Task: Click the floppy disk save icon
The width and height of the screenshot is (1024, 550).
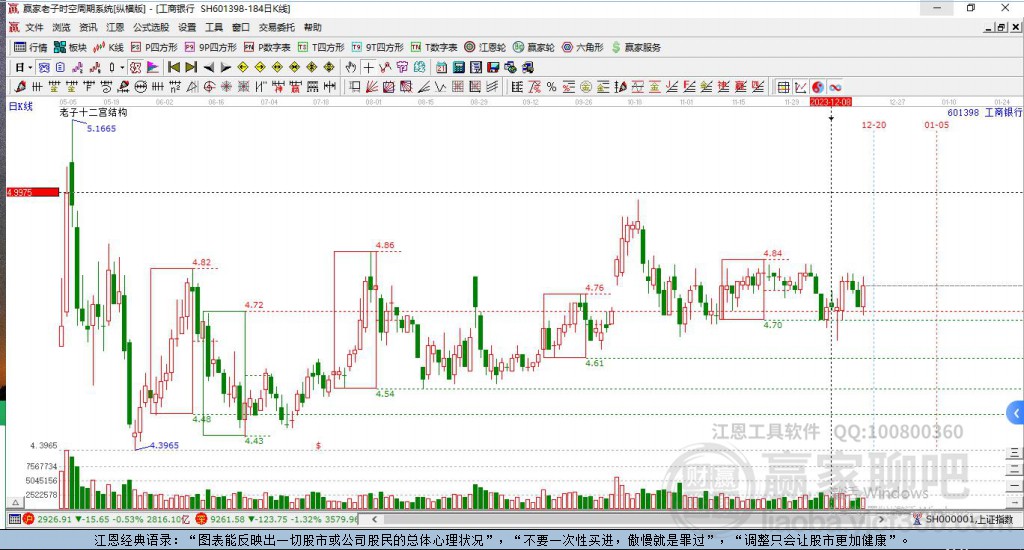Action: tap(493, 67)
